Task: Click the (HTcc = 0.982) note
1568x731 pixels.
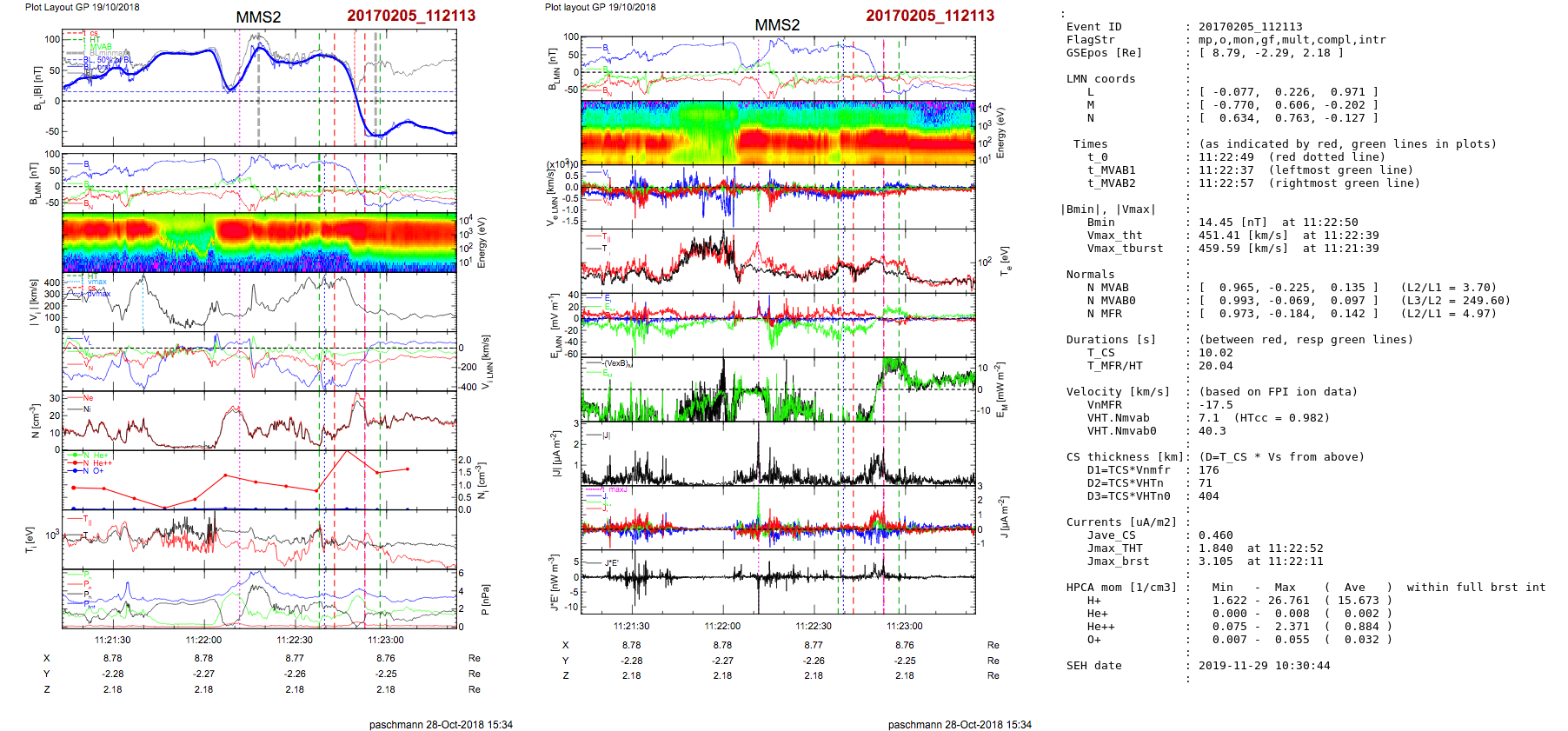Action: tap(1282, 418)
